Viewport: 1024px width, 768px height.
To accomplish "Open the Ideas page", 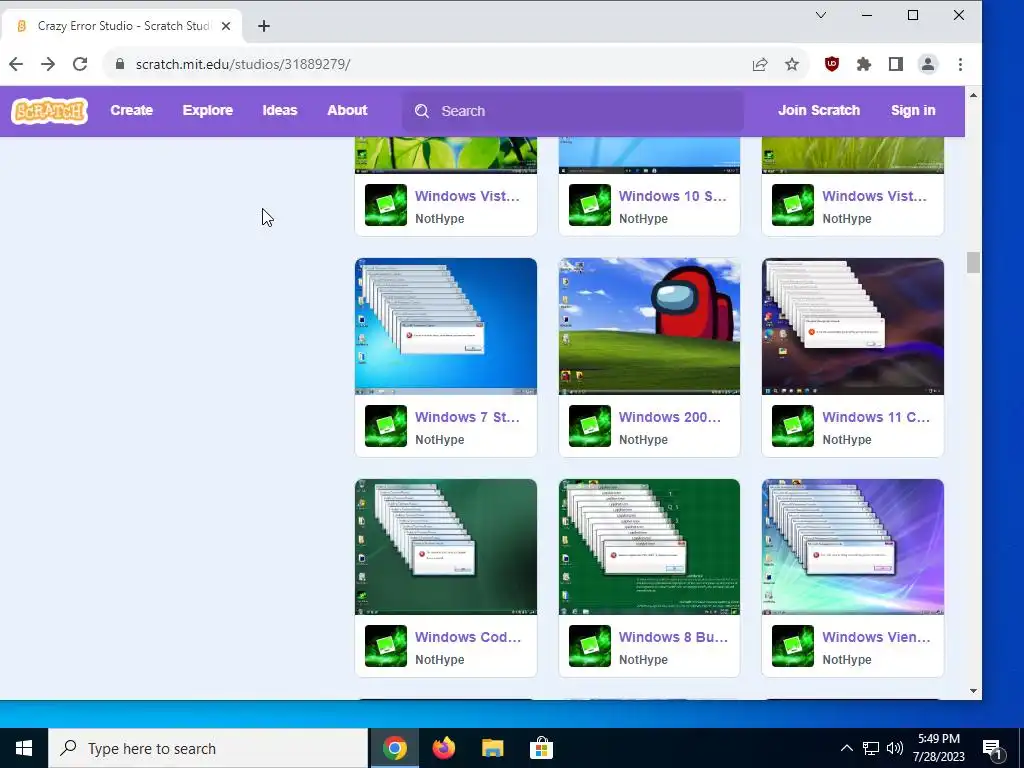I will point(280,110).
